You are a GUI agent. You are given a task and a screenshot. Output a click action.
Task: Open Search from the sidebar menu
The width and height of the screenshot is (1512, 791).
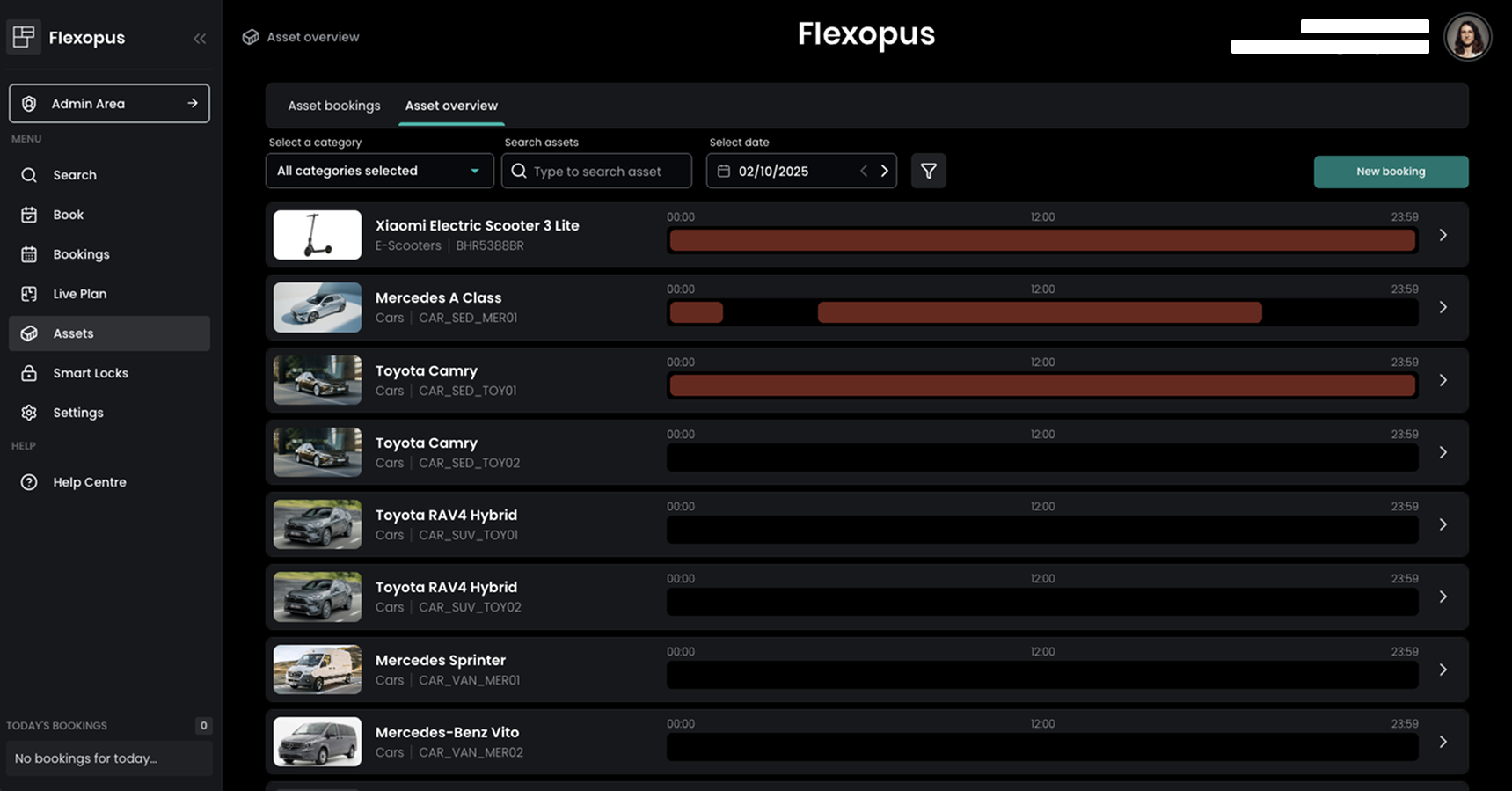point(75,175)
